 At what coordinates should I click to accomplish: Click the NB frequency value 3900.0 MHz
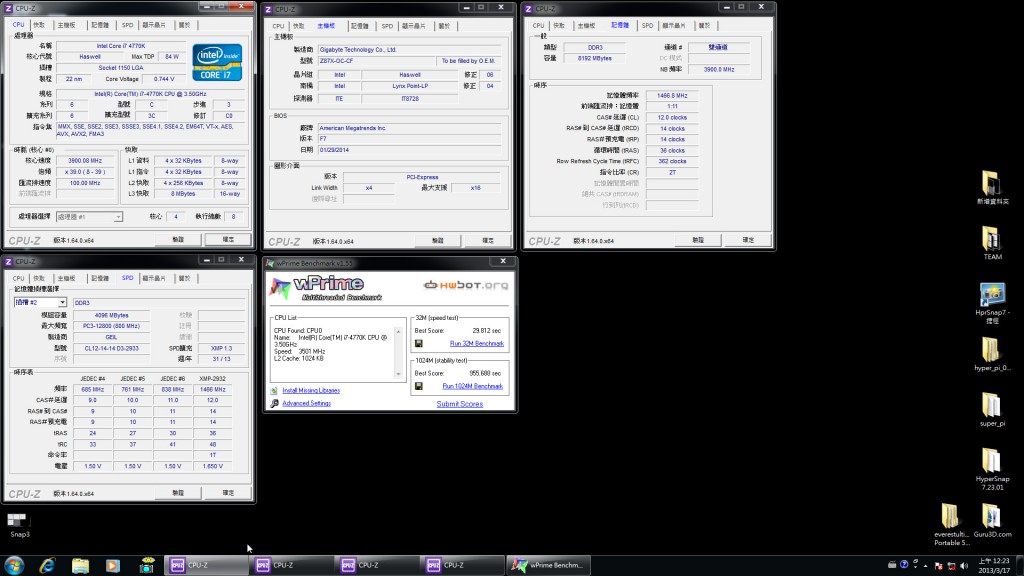click(x=718, y=69)
